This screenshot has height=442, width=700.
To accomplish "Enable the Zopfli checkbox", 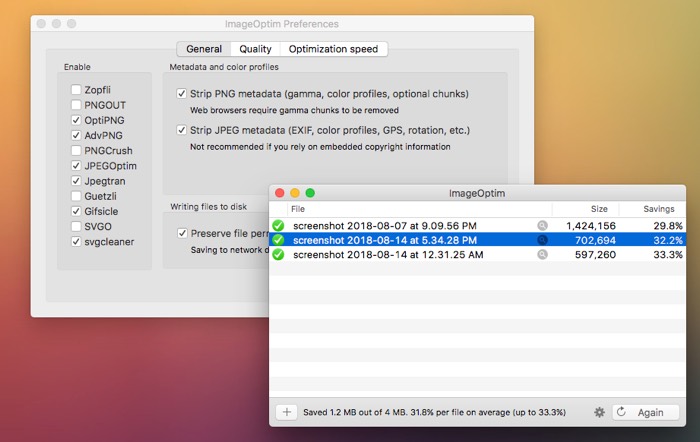I will tap(76, 90).
